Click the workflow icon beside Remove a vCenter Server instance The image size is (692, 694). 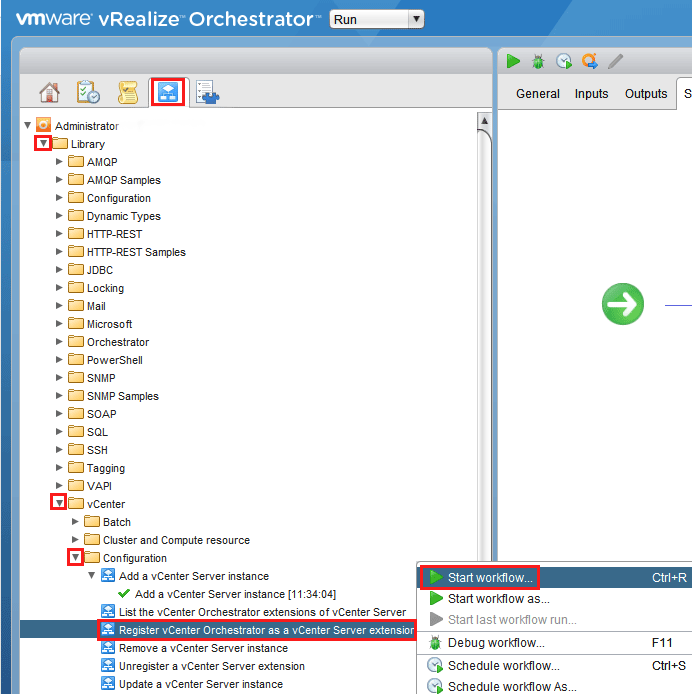(x=108, y=647)
